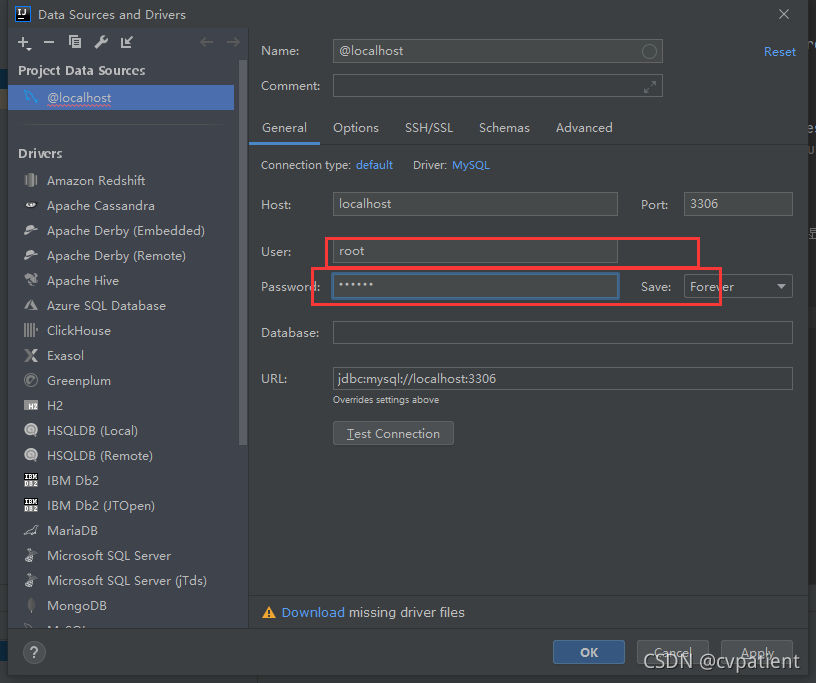Make data source global icon
The width and height of the screenshot is (816, 683).
click(126, 42)
